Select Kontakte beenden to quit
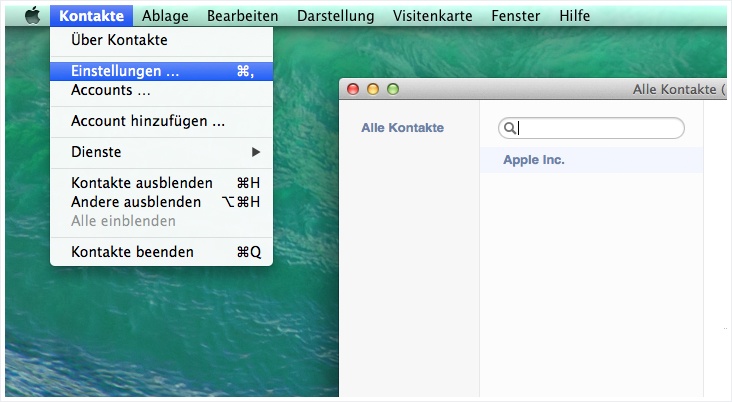The height and width of the screenshot is (402, 732). (x=162, y=252)
